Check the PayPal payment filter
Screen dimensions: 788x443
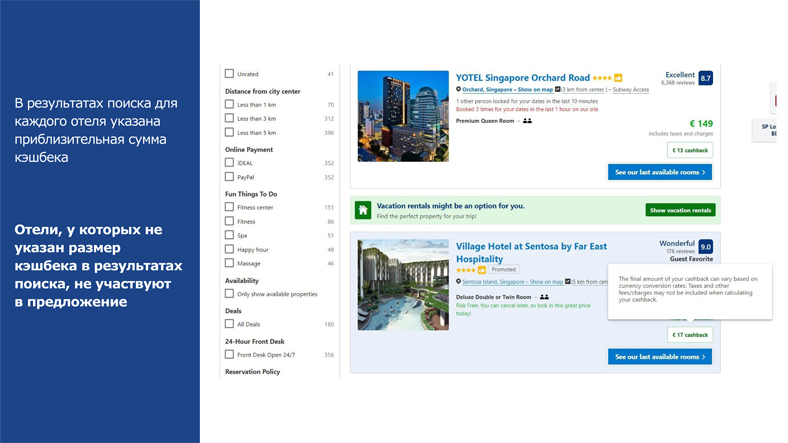229,177
